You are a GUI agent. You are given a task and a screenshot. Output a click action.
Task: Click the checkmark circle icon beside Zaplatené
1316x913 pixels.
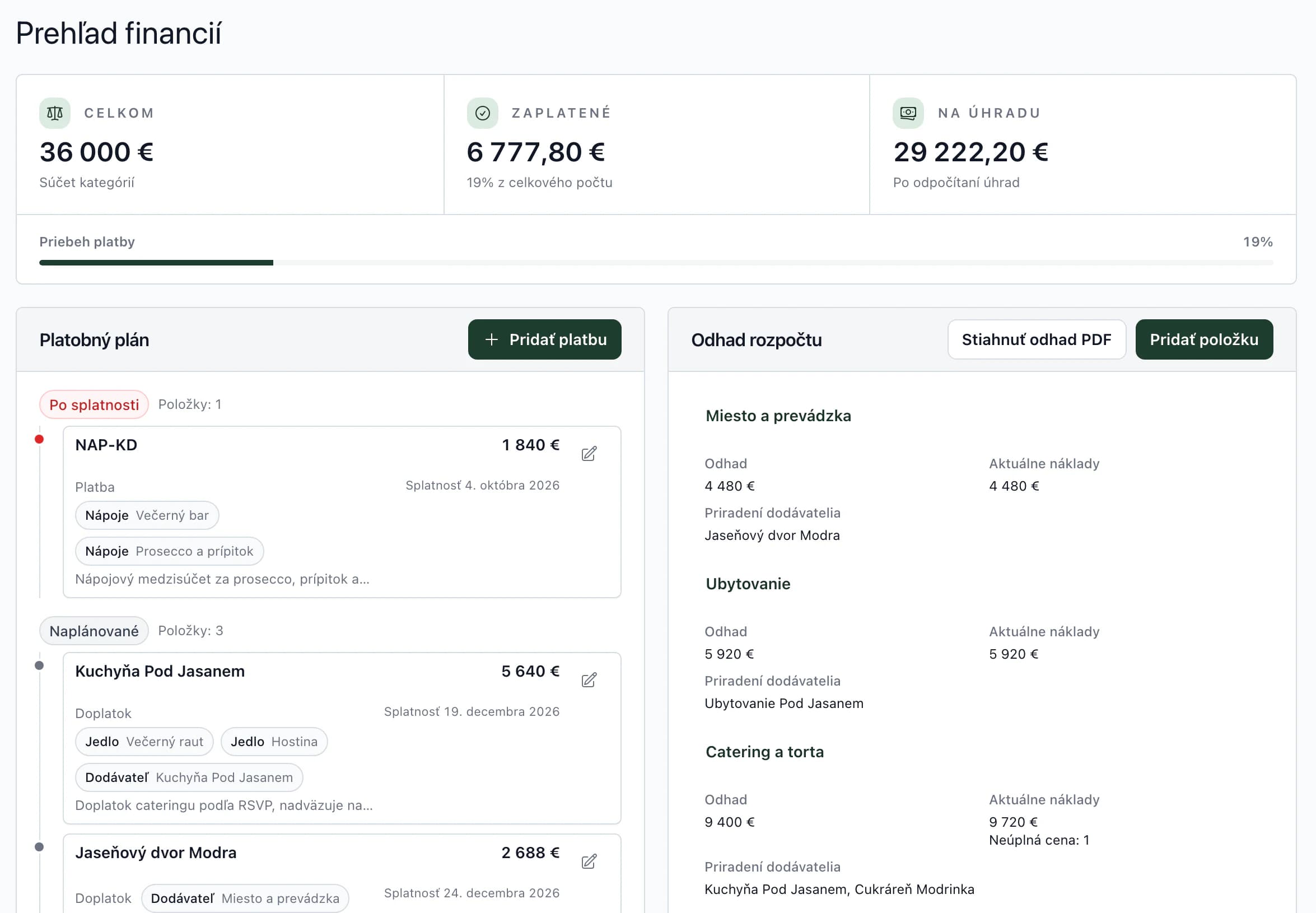[x=482, y=113]
